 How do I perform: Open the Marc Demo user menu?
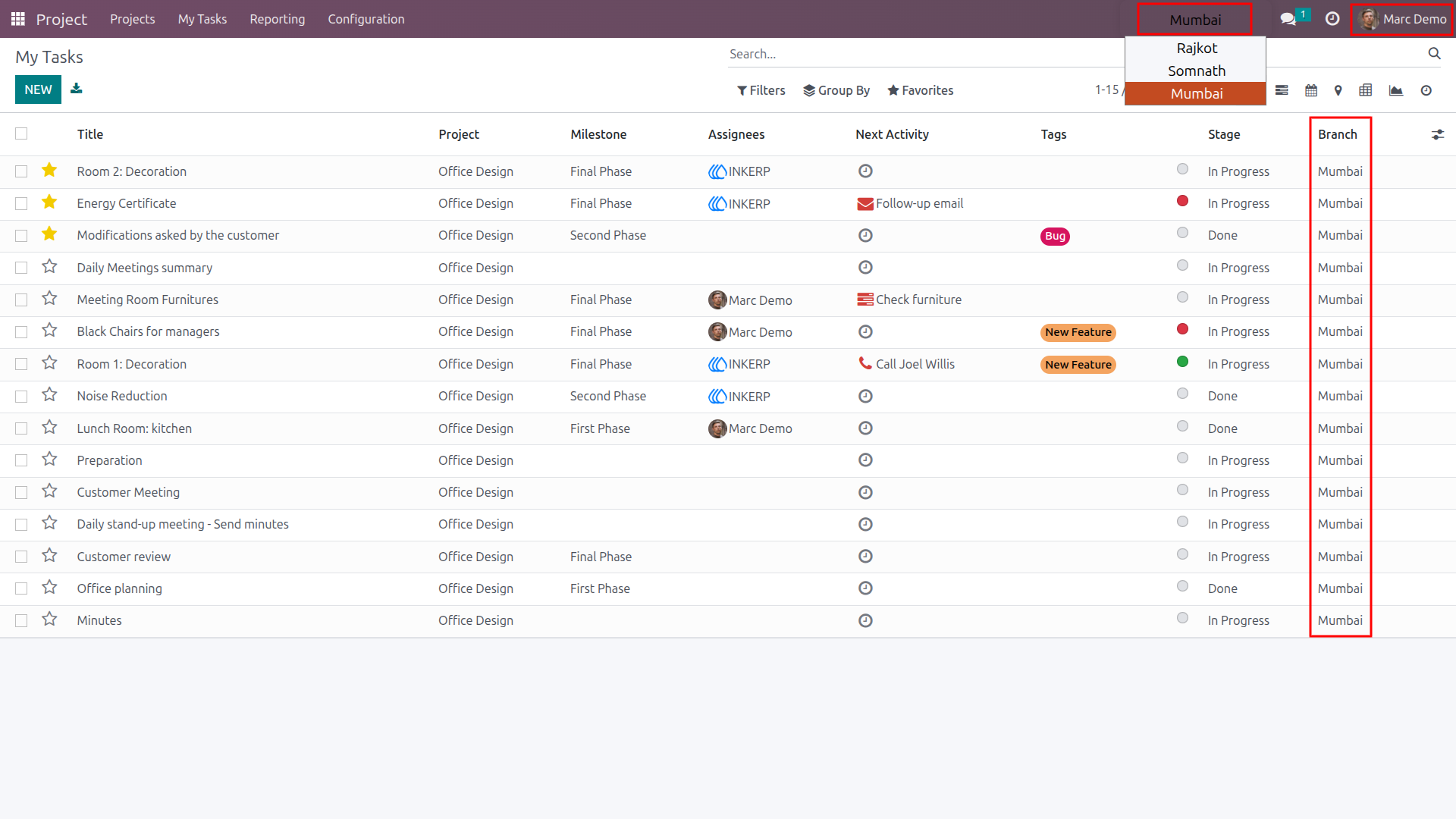[x=1402, y=19]
